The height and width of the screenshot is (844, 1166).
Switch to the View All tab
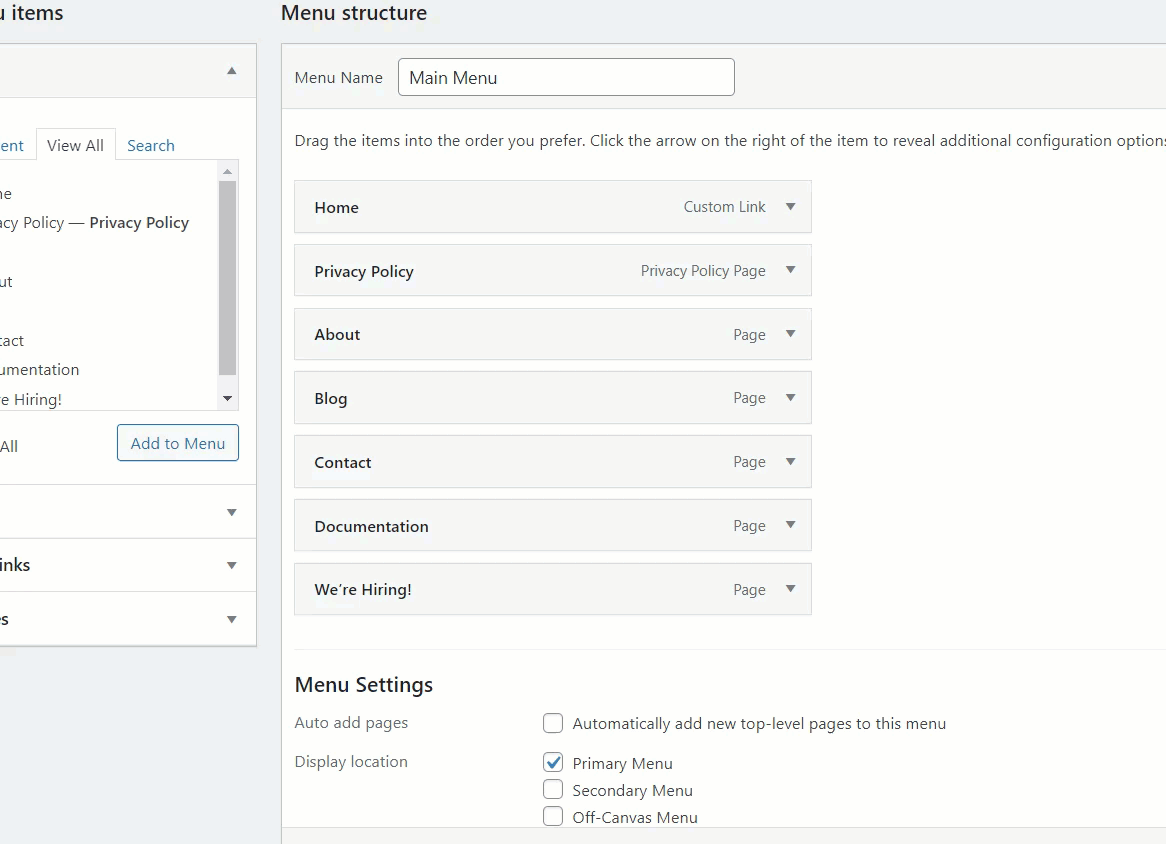point(75,145)
